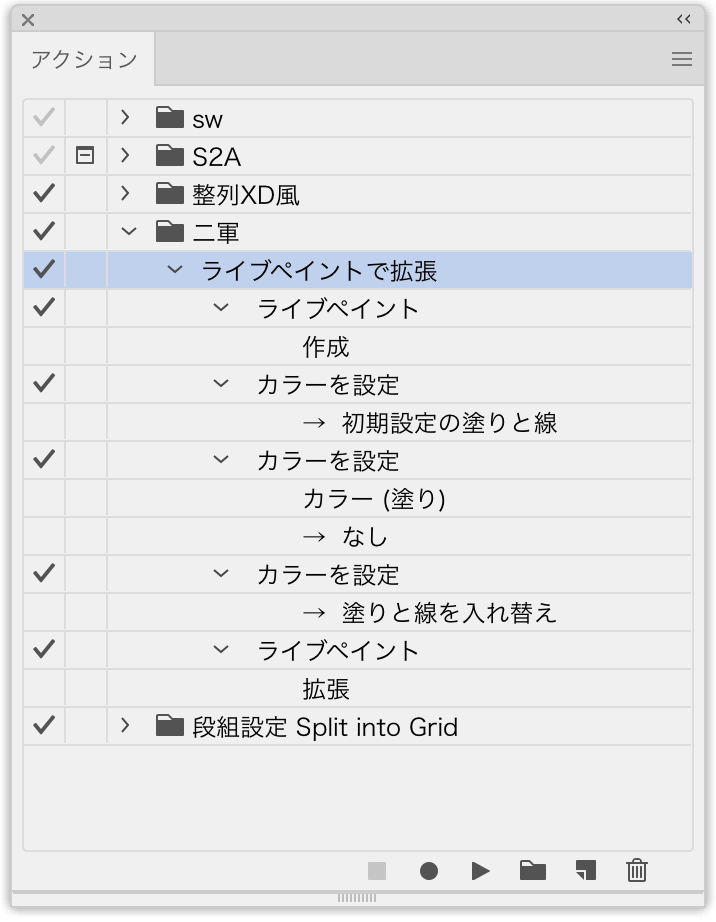
Task: Collapse panel with double-arrow icon
Action: pos(684,19)
